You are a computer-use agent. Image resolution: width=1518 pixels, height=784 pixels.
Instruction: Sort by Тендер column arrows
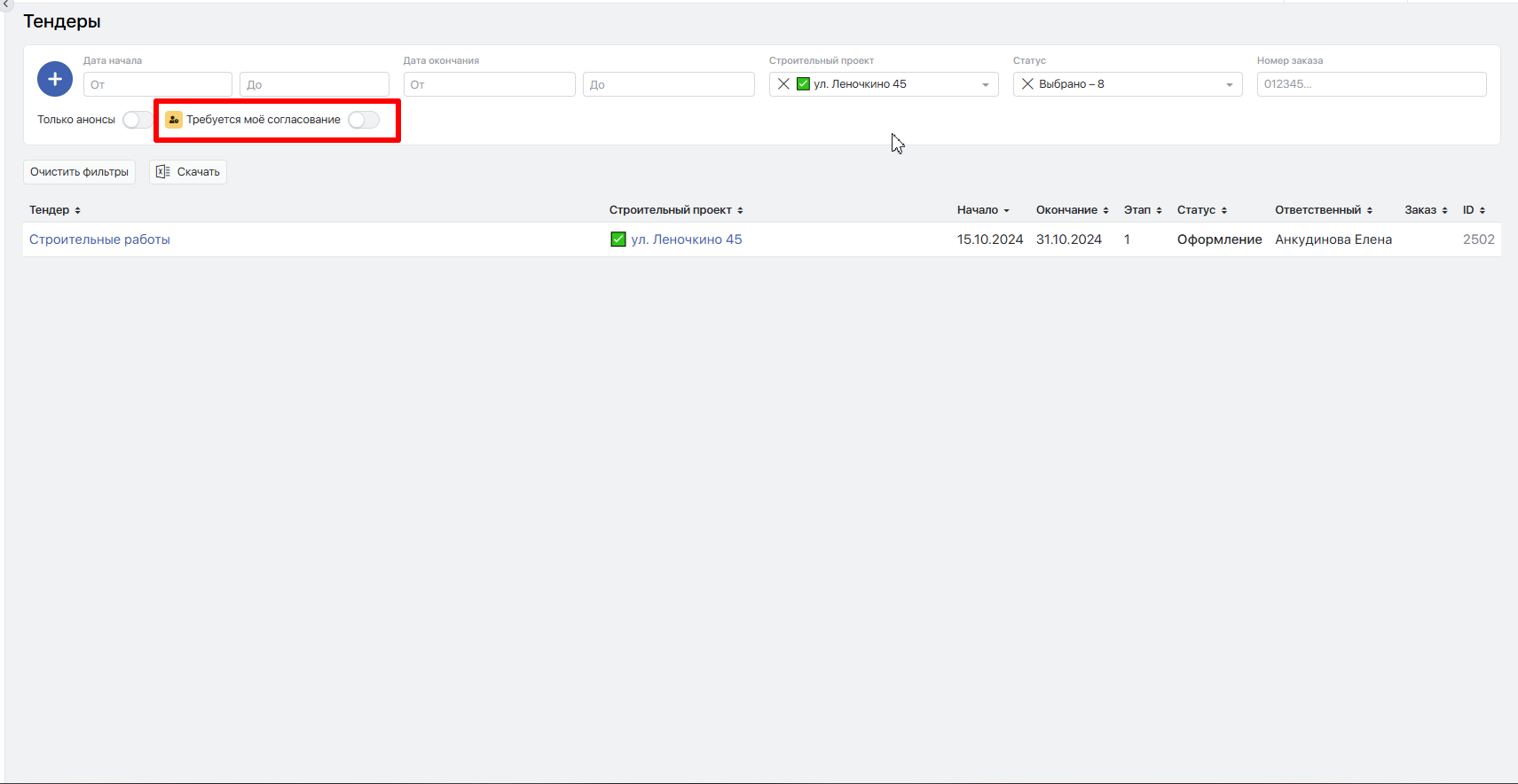click(x=77, y=211)
